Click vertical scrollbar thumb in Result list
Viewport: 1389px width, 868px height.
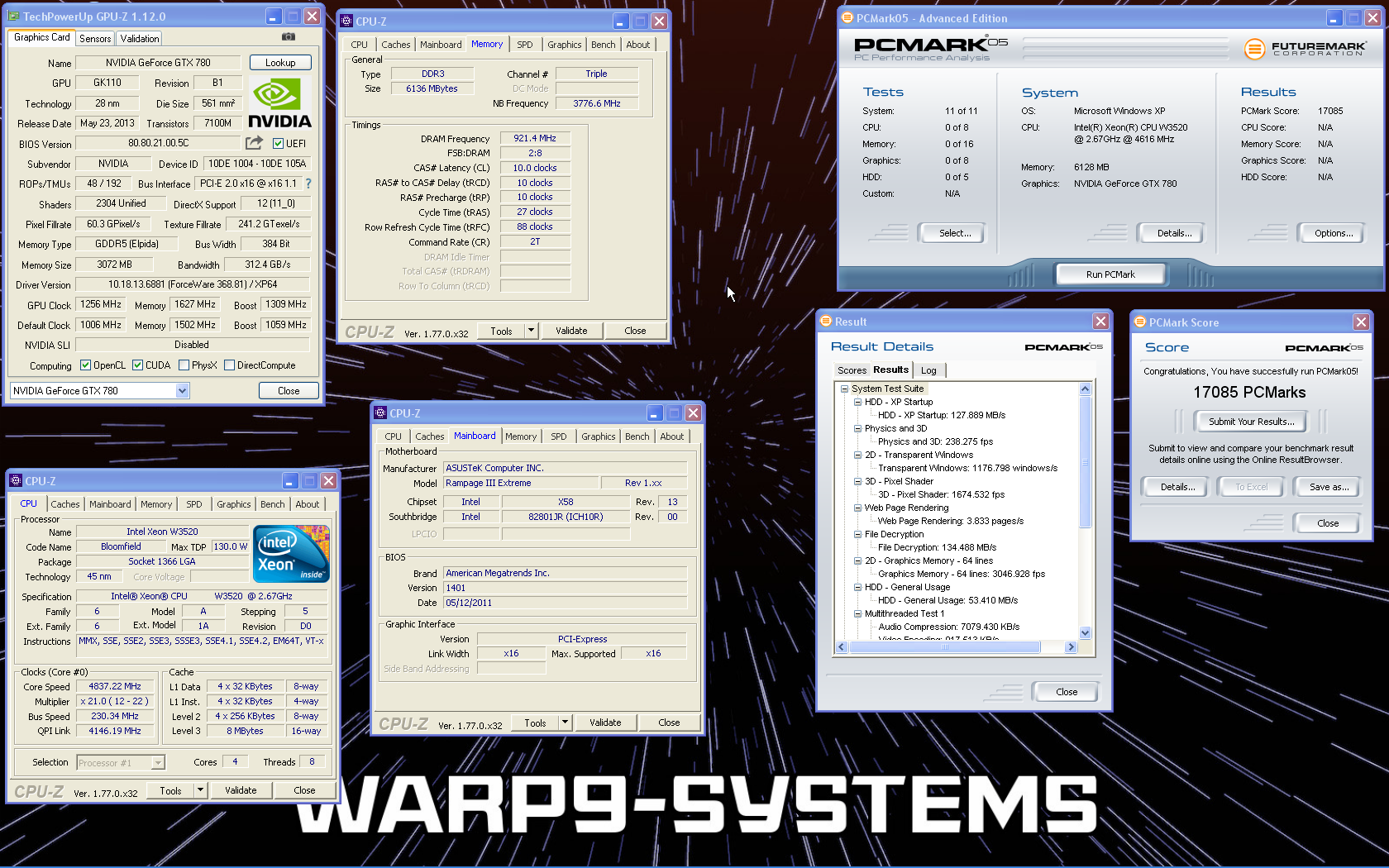1086,461
